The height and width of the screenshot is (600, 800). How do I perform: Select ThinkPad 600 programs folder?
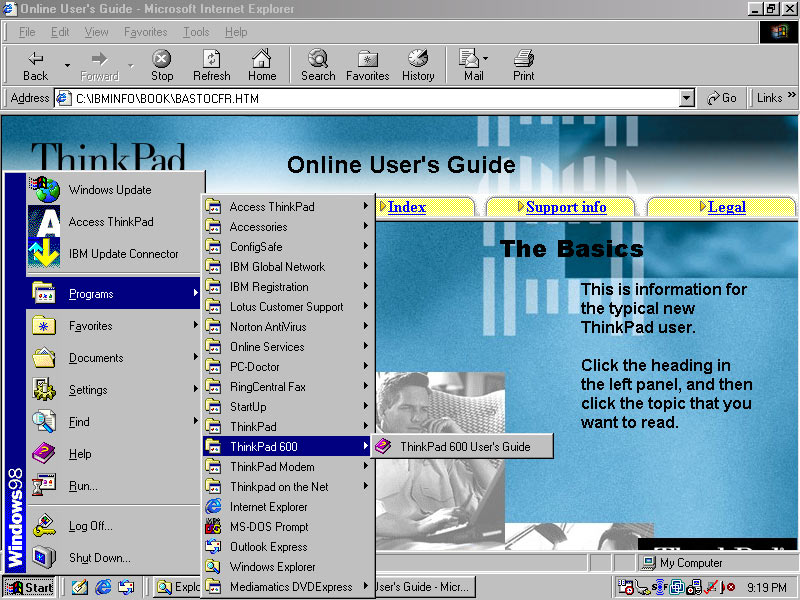288,446
